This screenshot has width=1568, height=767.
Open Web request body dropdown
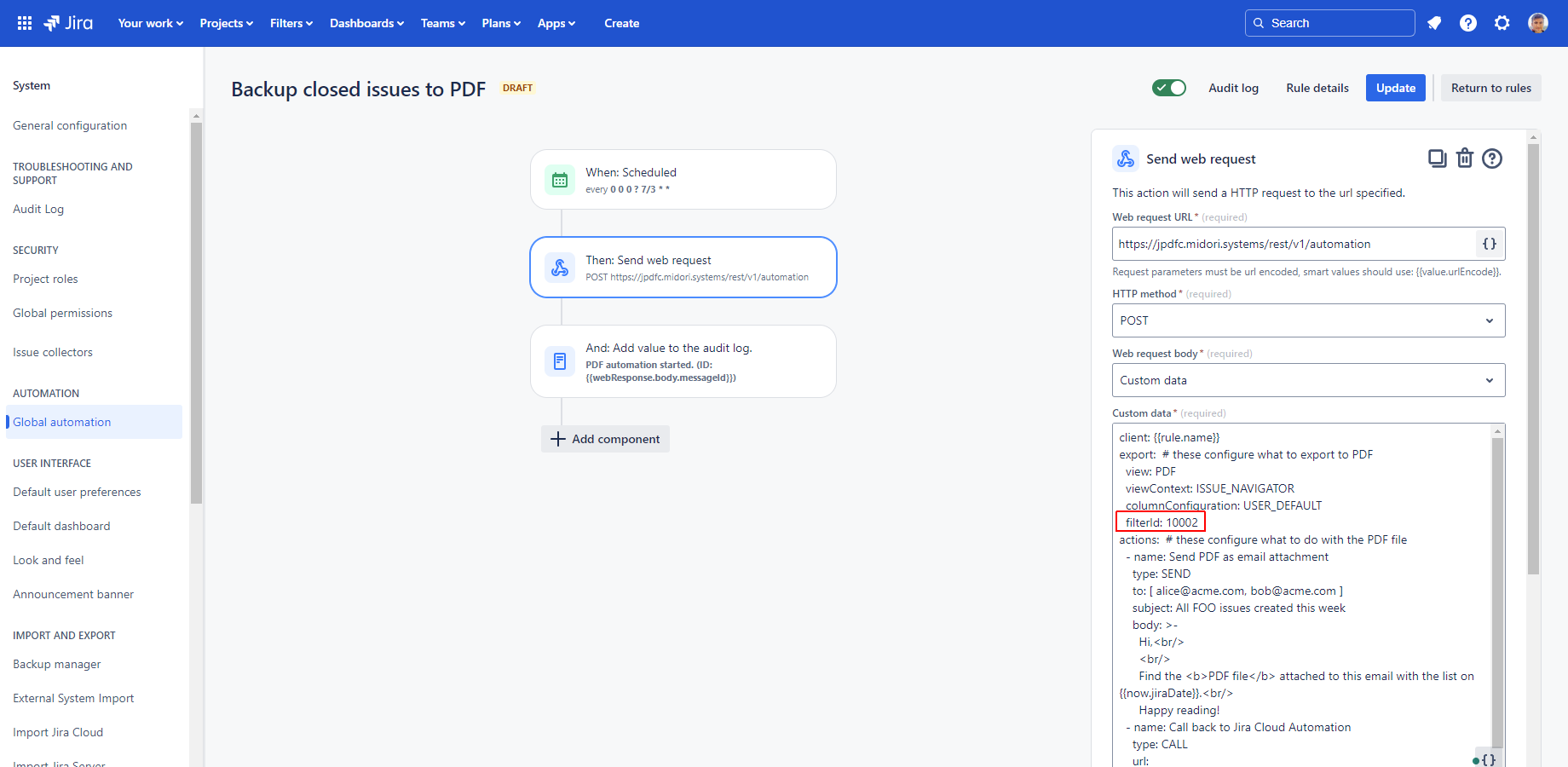[1308, 380]
